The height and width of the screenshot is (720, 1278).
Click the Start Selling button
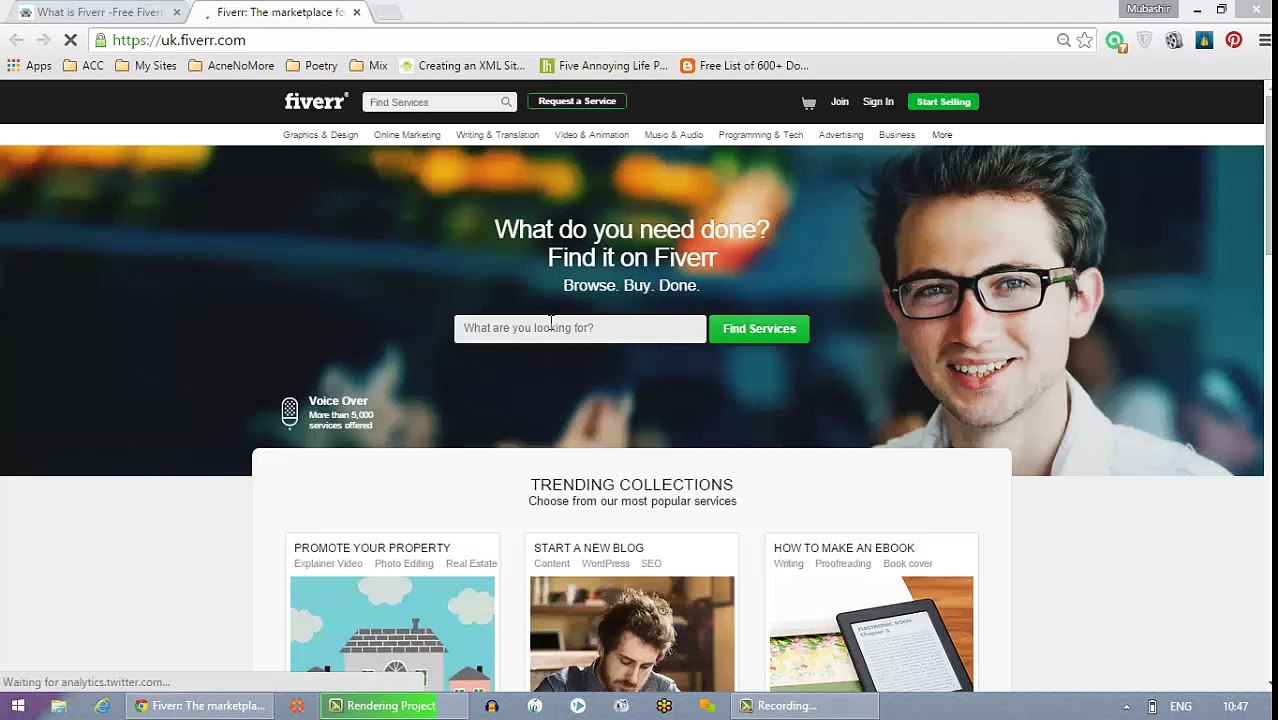943,102
